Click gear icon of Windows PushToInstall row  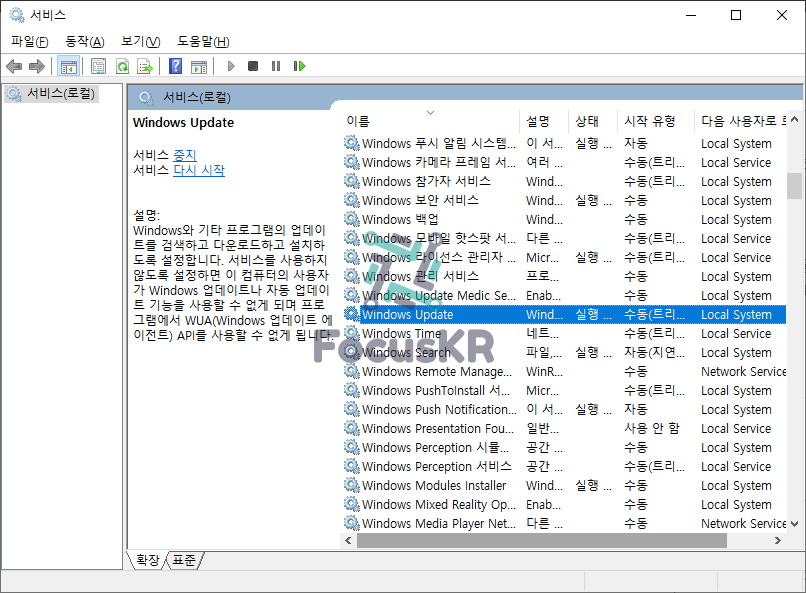pos(352,390)
